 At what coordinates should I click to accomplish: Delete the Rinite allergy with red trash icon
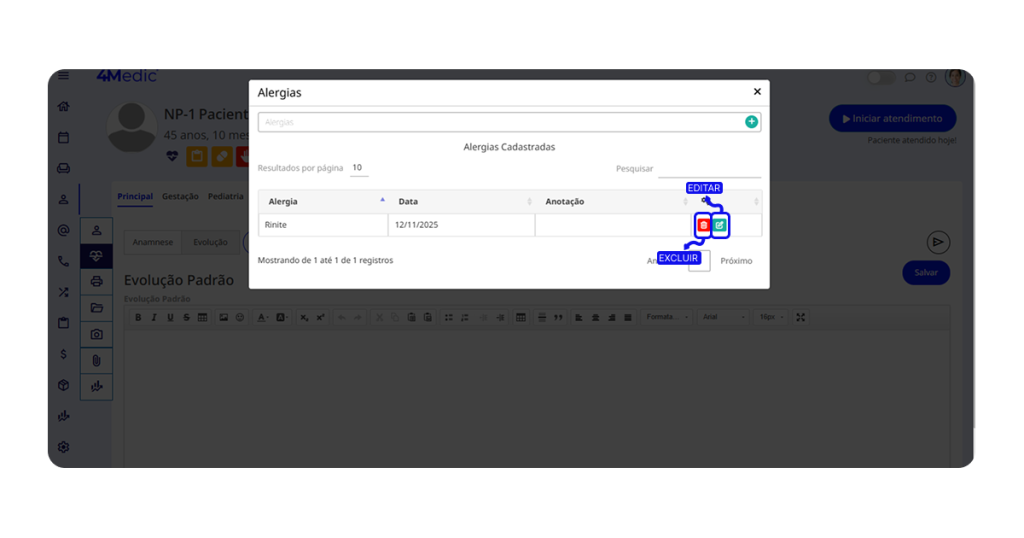point(703,226)
